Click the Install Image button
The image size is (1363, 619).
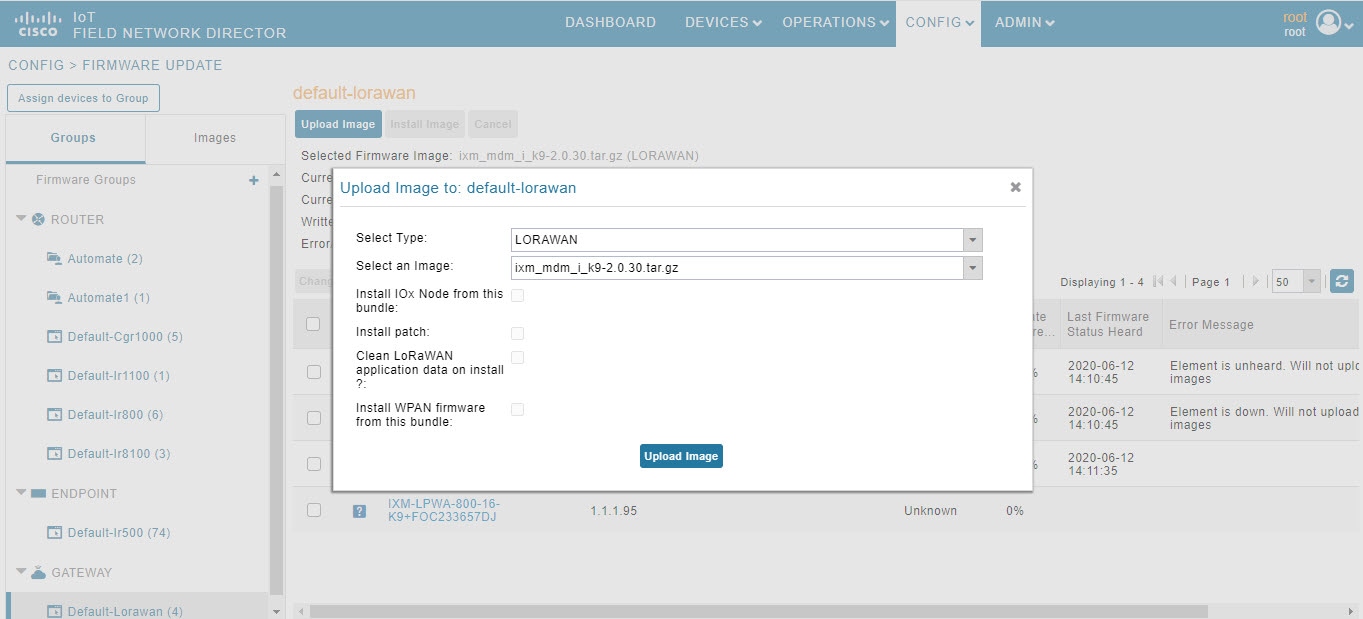pyautogui.click(x=425, y=124)
